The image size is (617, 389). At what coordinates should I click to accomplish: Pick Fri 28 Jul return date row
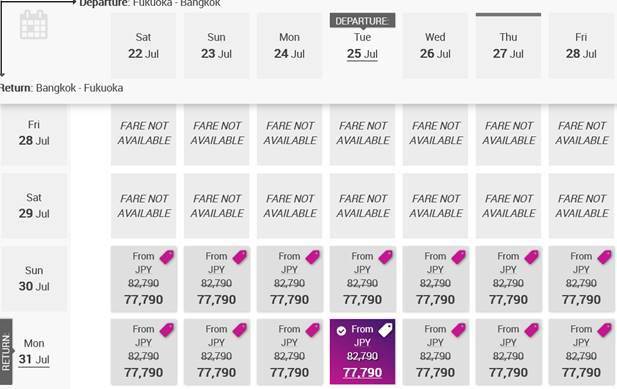34,133
